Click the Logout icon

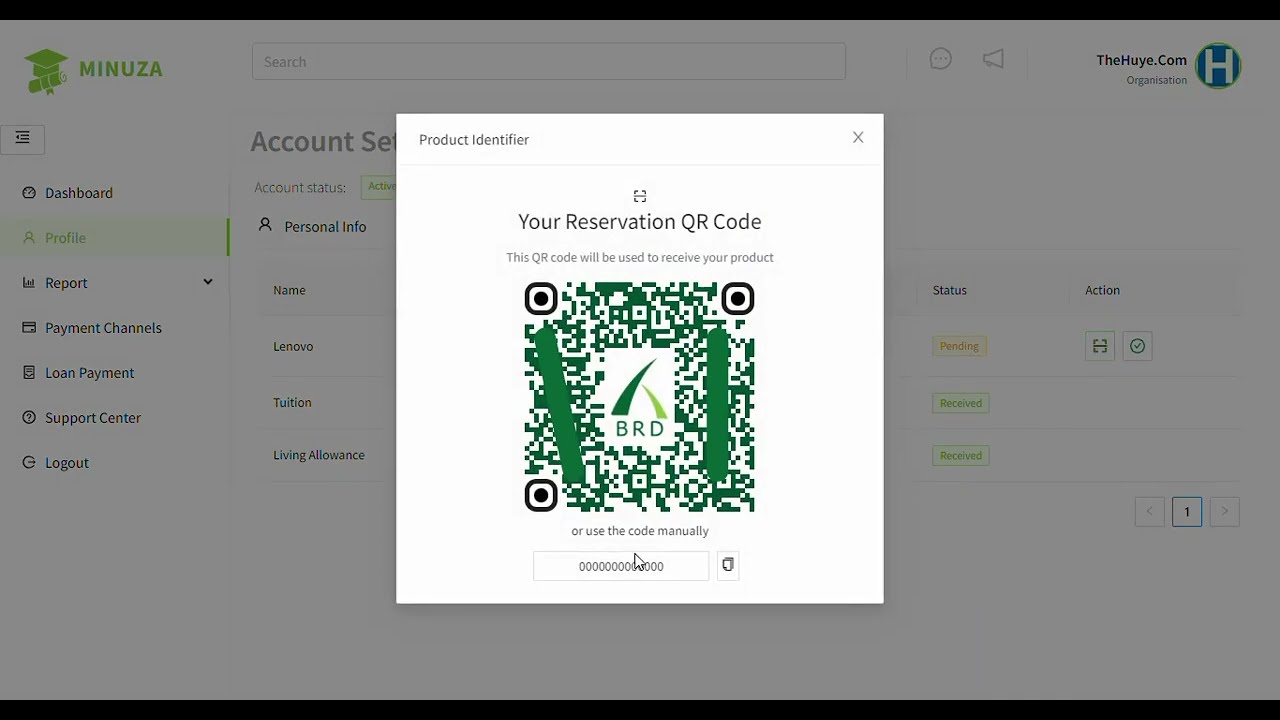coord(29,463)
